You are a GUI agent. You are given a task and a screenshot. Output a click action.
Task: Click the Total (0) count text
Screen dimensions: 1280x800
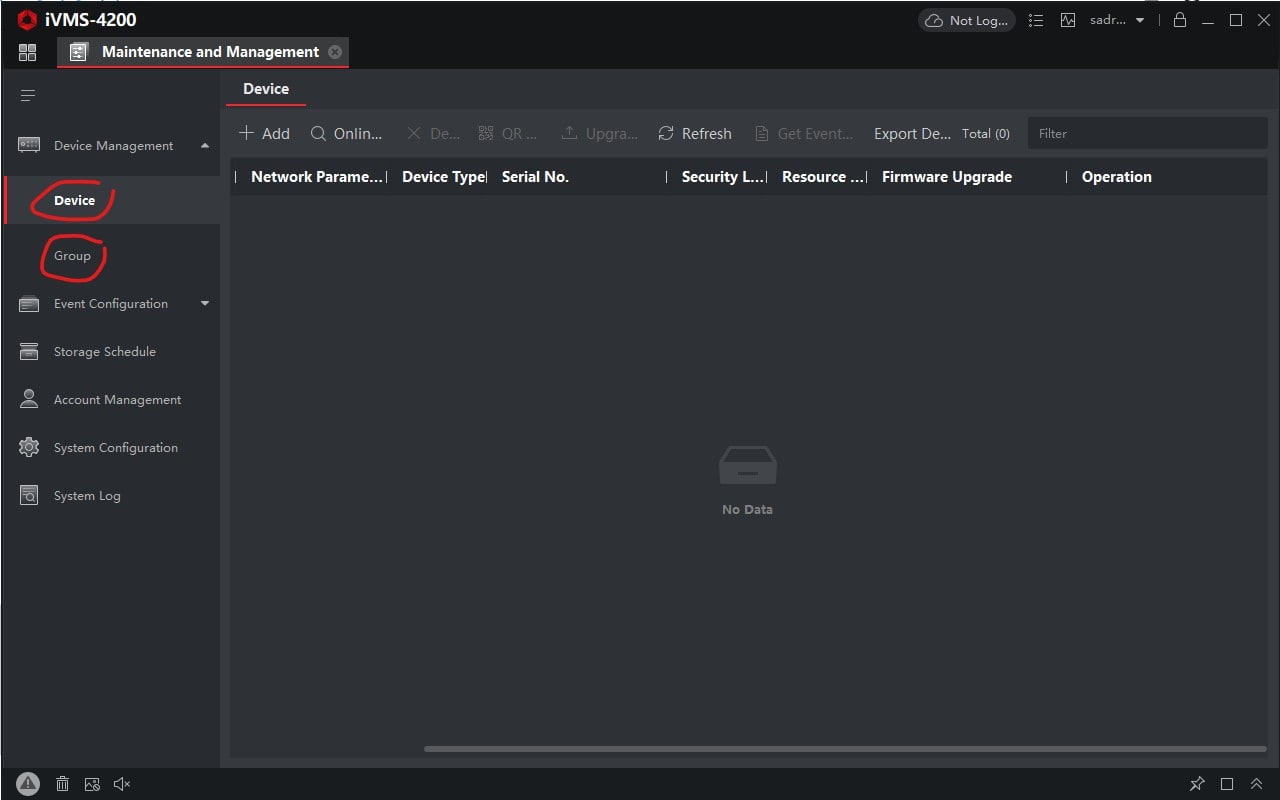tap(986, 134)
